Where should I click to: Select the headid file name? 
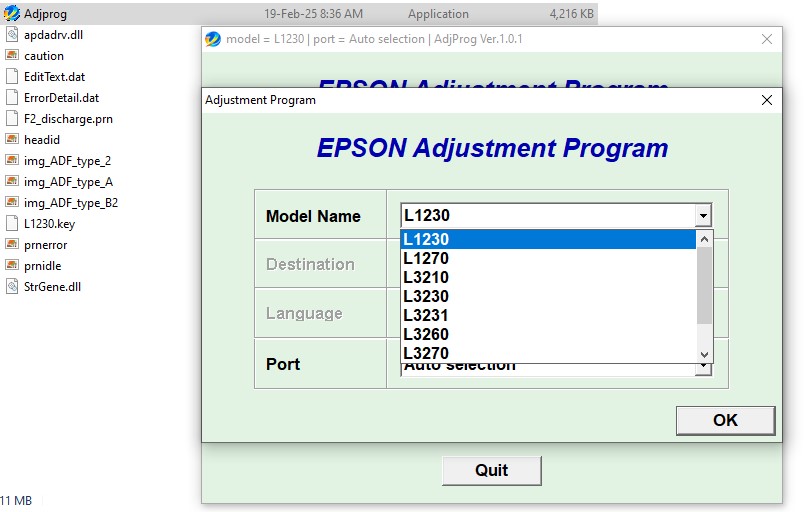[x=42, y=140]
